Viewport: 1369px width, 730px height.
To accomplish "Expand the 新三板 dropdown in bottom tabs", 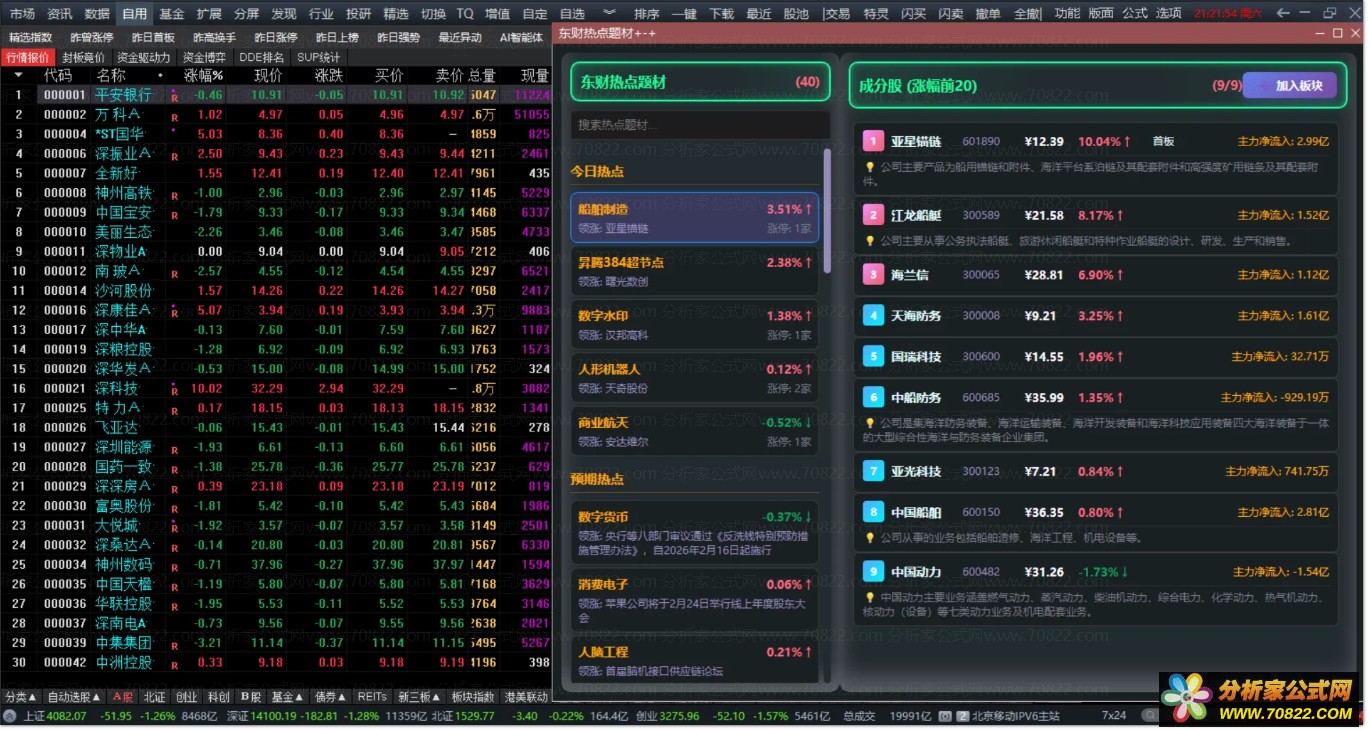I will tap(419, 697).
